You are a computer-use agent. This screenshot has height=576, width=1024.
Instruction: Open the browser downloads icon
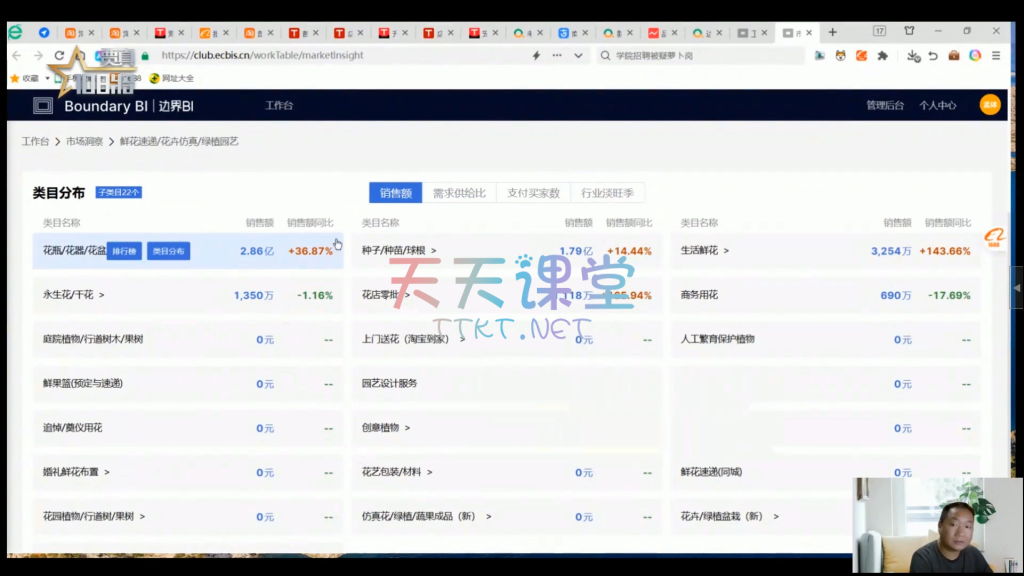tap(912, 56)
